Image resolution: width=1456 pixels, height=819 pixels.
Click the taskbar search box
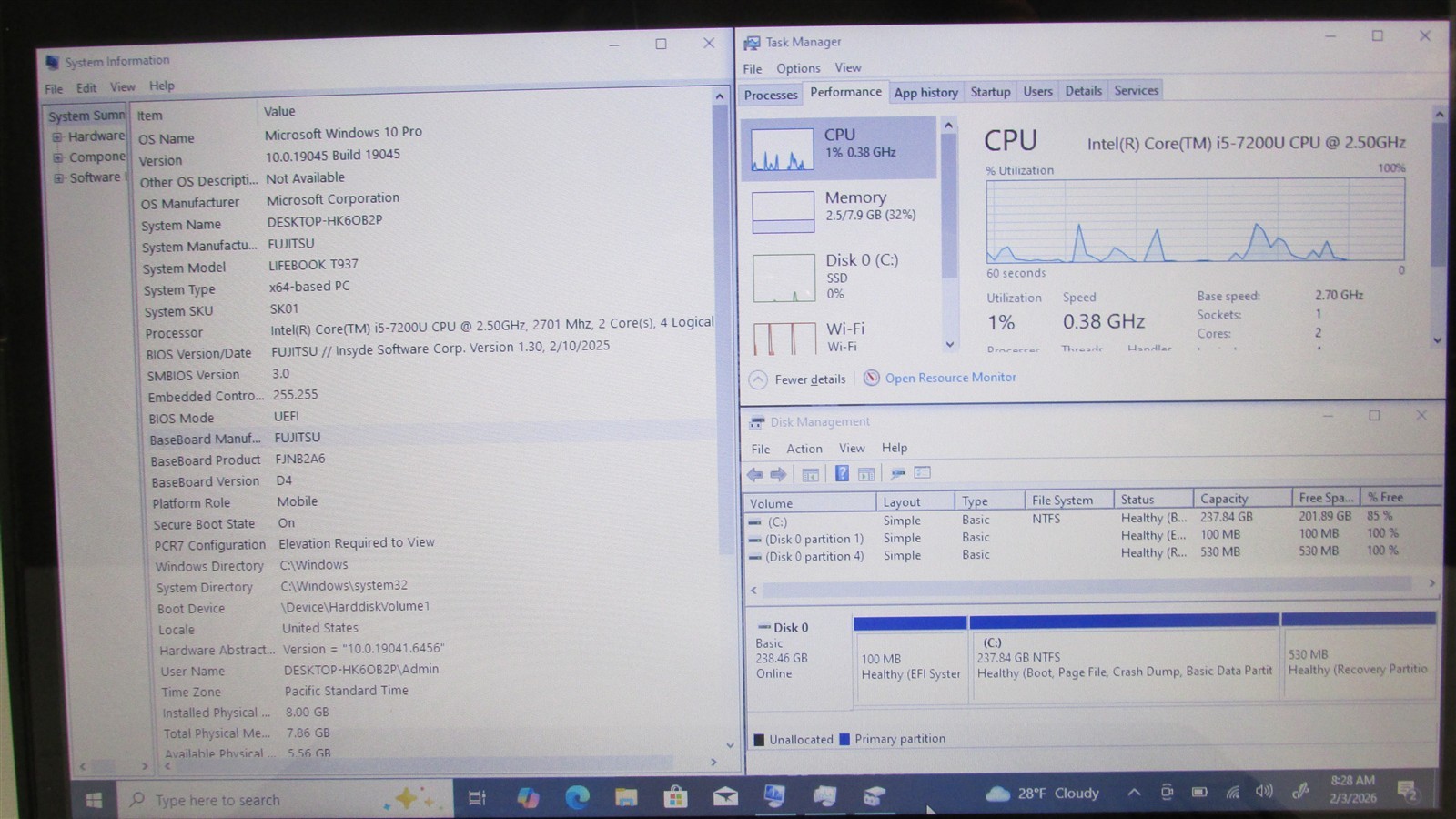(x=285, y=799)
